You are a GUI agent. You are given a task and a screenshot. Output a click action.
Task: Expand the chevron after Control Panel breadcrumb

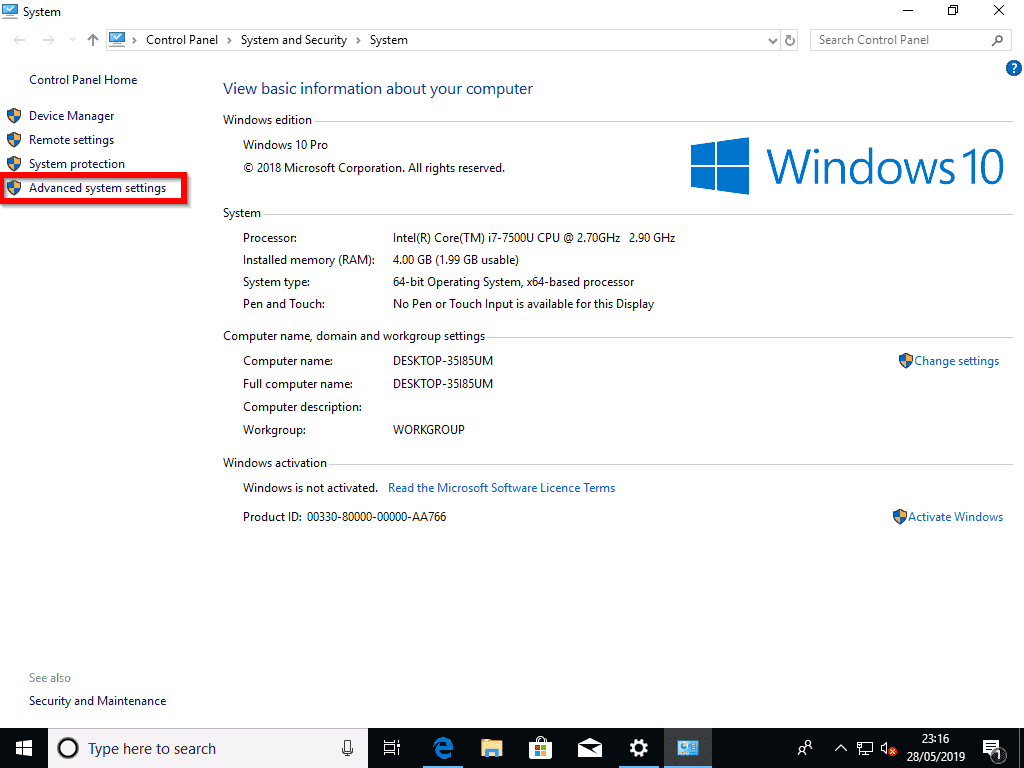click(x=229, y=40)
